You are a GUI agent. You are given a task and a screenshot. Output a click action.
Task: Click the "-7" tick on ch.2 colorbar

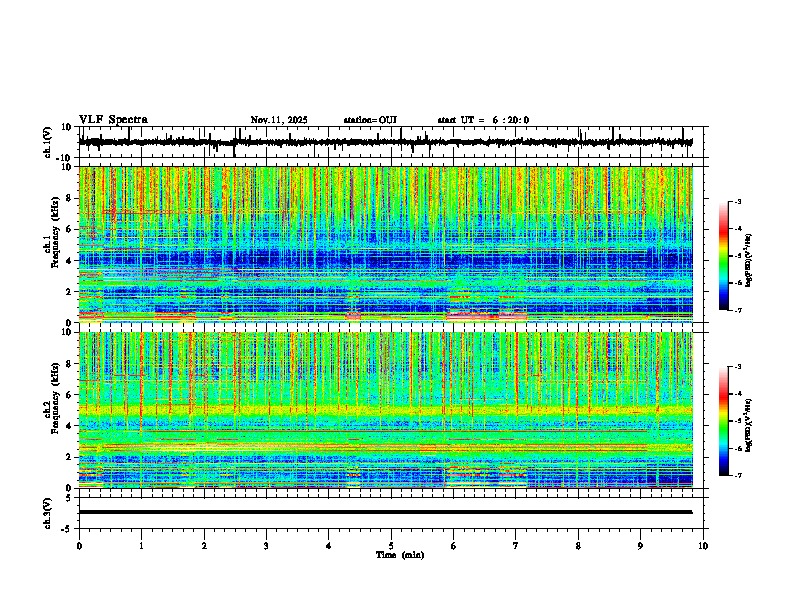pos(737,476)
